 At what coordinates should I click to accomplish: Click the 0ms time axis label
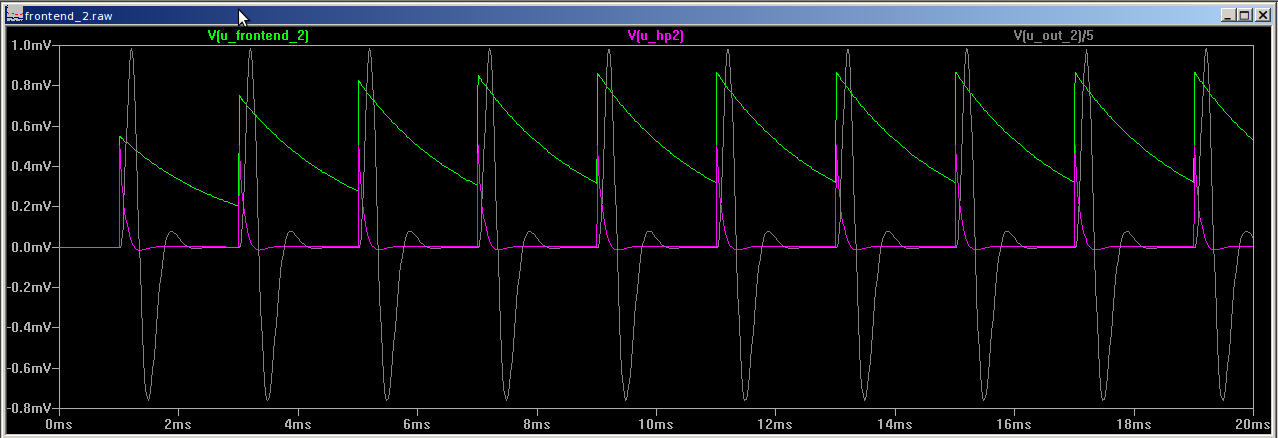[x=60, y=423]
